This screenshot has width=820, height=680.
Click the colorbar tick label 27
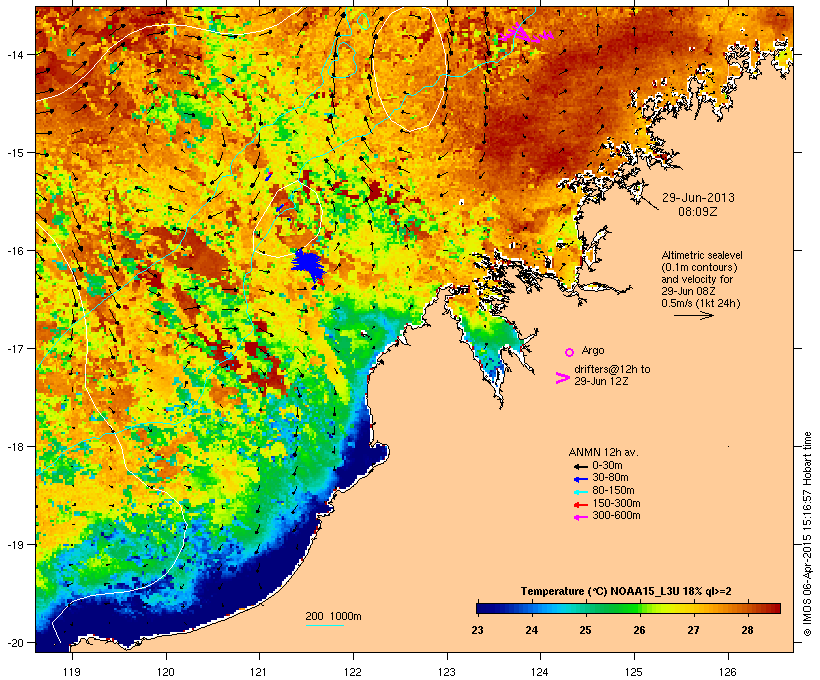click(x=693, y=630)
